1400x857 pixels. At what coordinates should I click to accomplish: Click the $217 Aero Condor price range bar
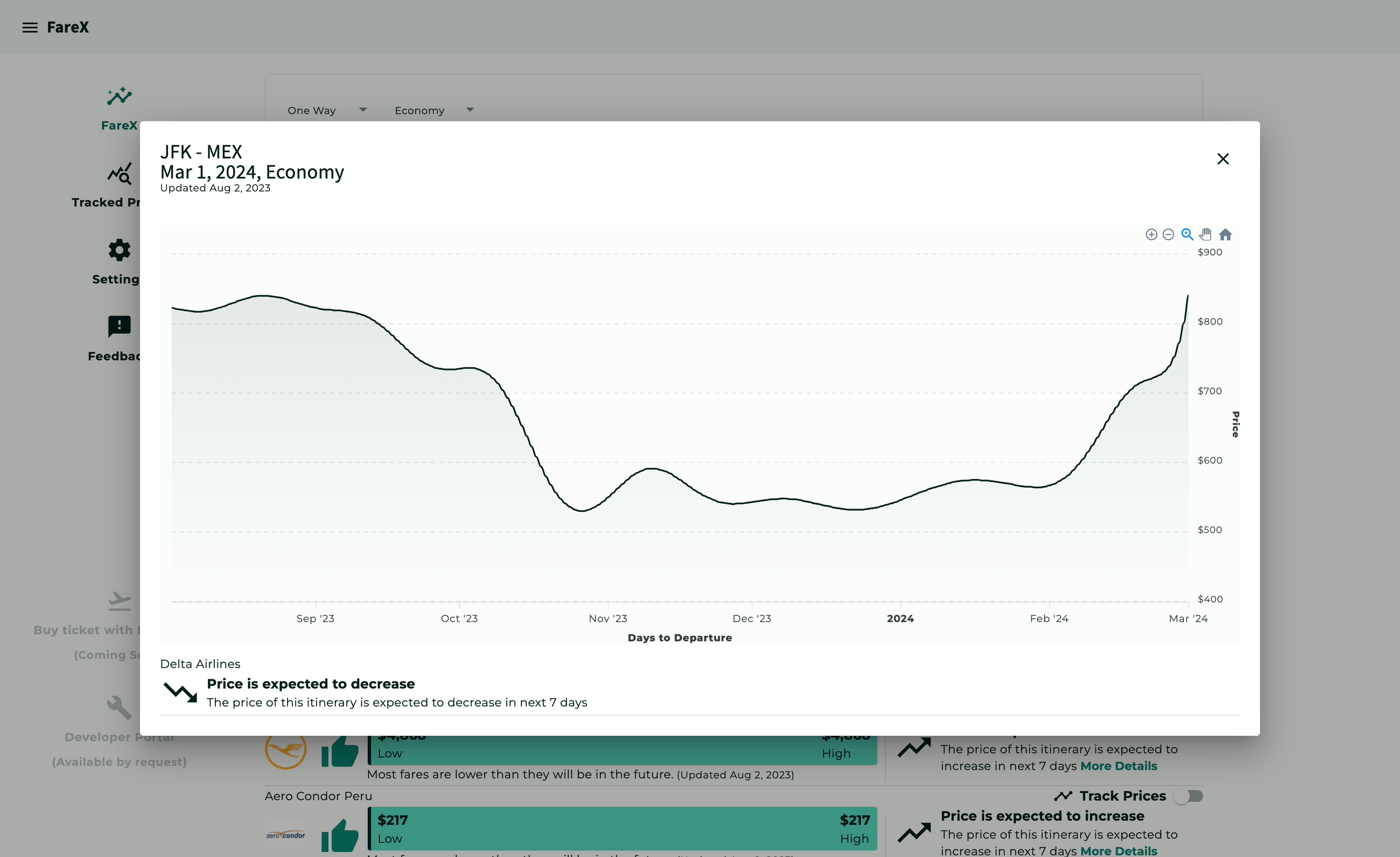click(622, 828)
